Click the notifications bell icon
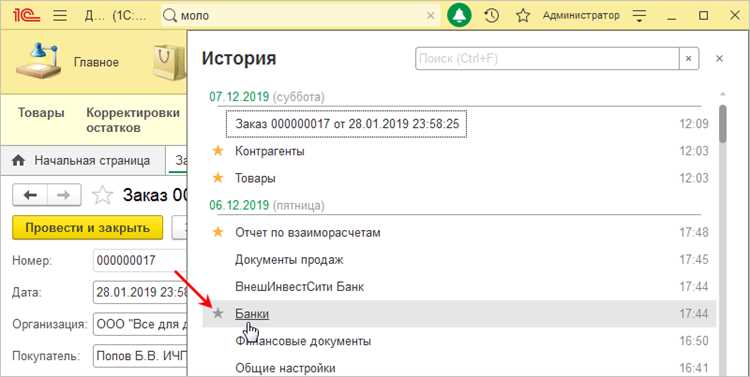Image resolution: width=750 pixels, height=377 pixels. click(459, 16)
